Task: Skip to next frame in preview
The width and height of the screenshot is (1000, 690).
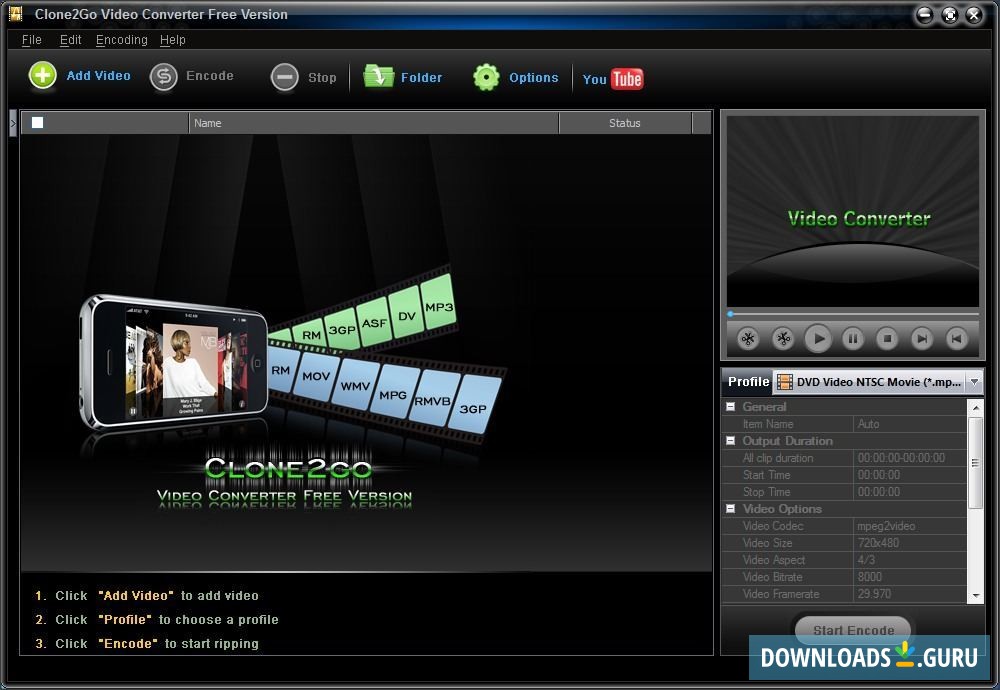Action: tap(922, 339)
